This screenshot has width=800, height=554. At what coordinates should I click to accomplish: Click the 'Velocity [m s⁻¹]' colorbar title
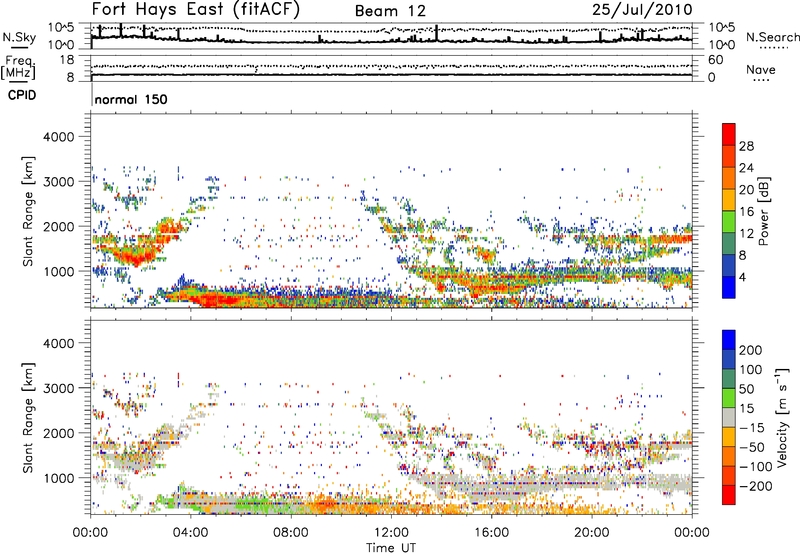(x=781, y=418)
